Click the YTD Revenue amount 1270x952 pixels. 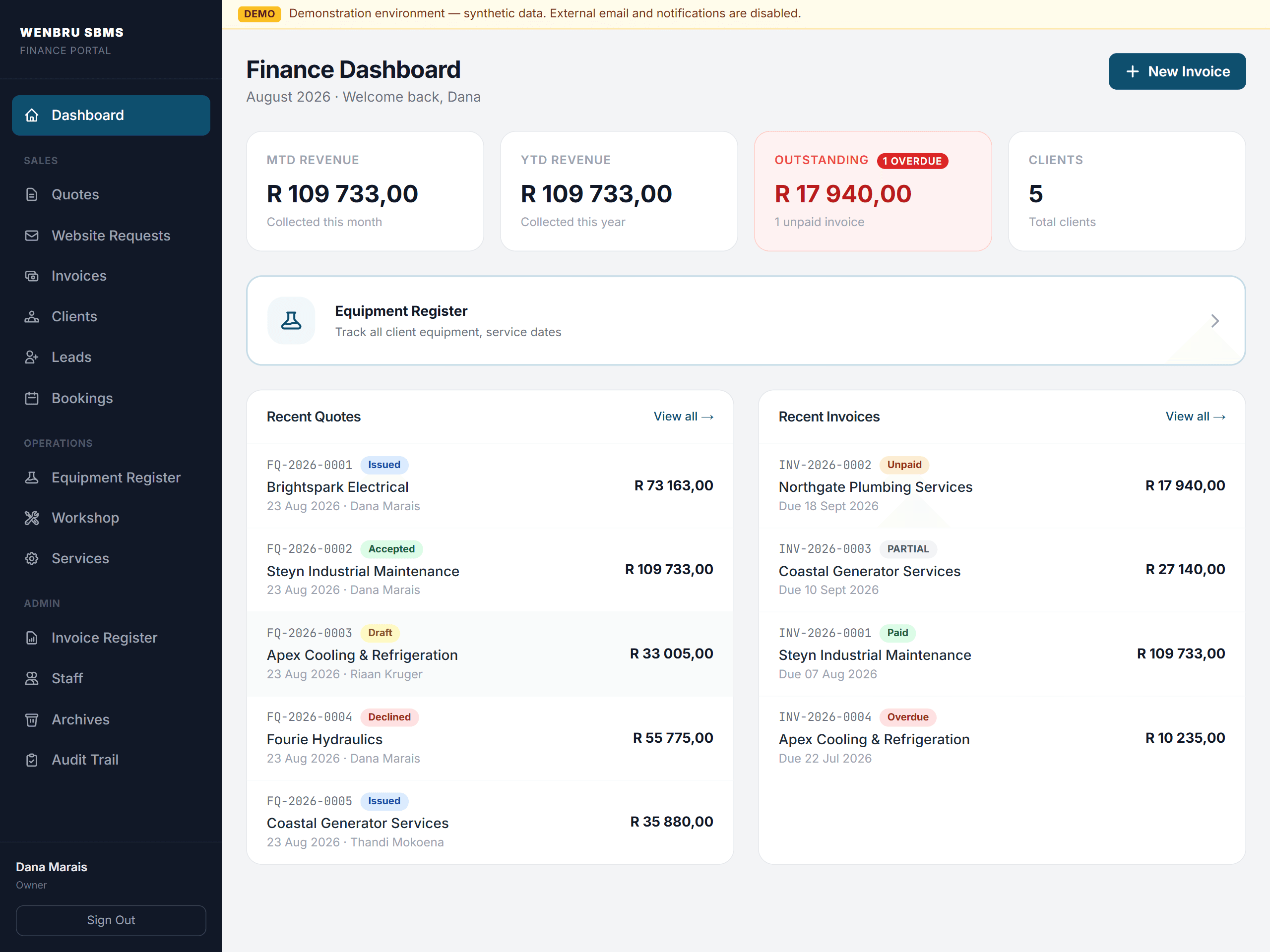click(x=596, y=194)
